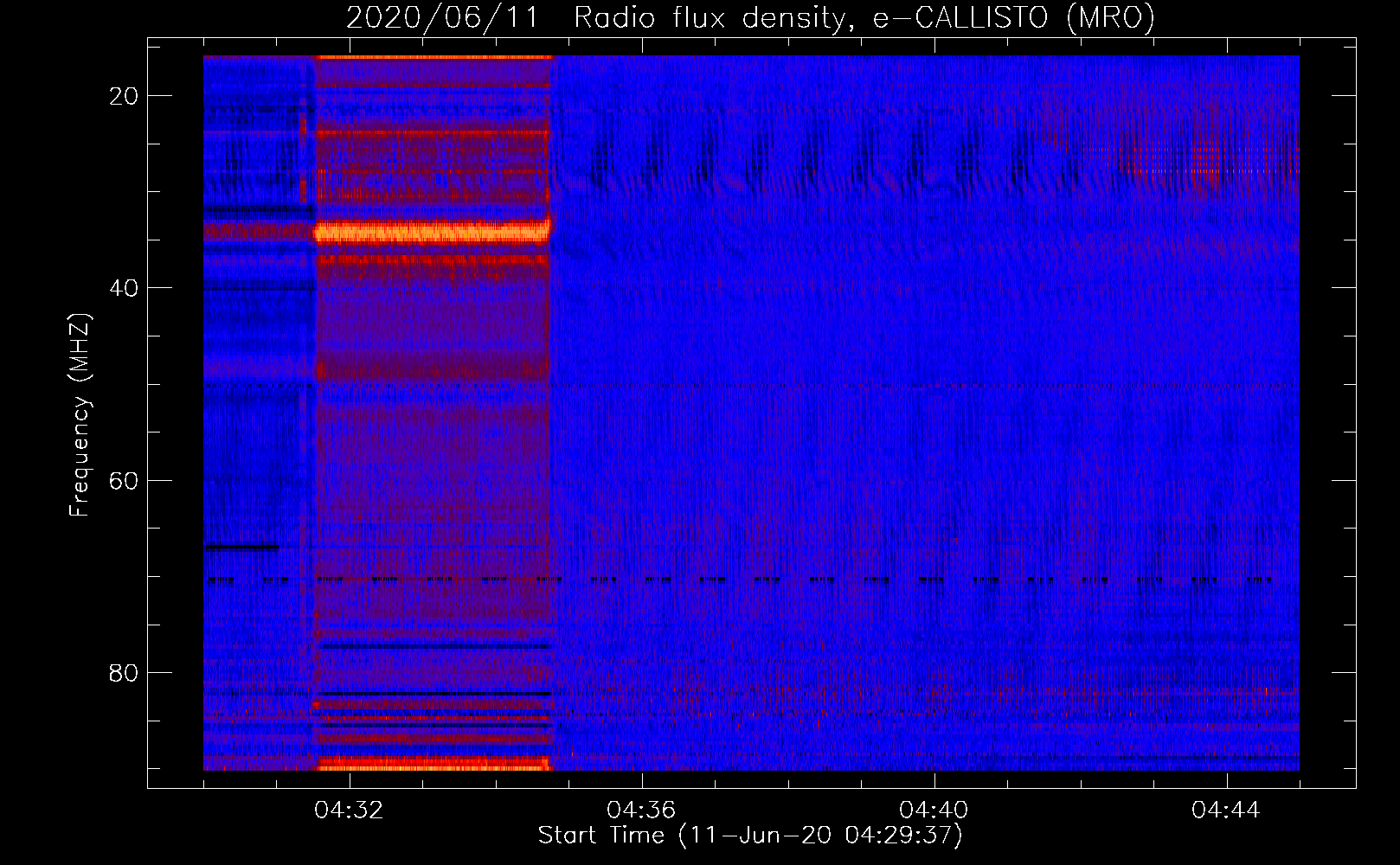The width and height of the screenshot is (1400, 865).
Task: Click the time tick label "04:36"
Action: pos(641,810)
